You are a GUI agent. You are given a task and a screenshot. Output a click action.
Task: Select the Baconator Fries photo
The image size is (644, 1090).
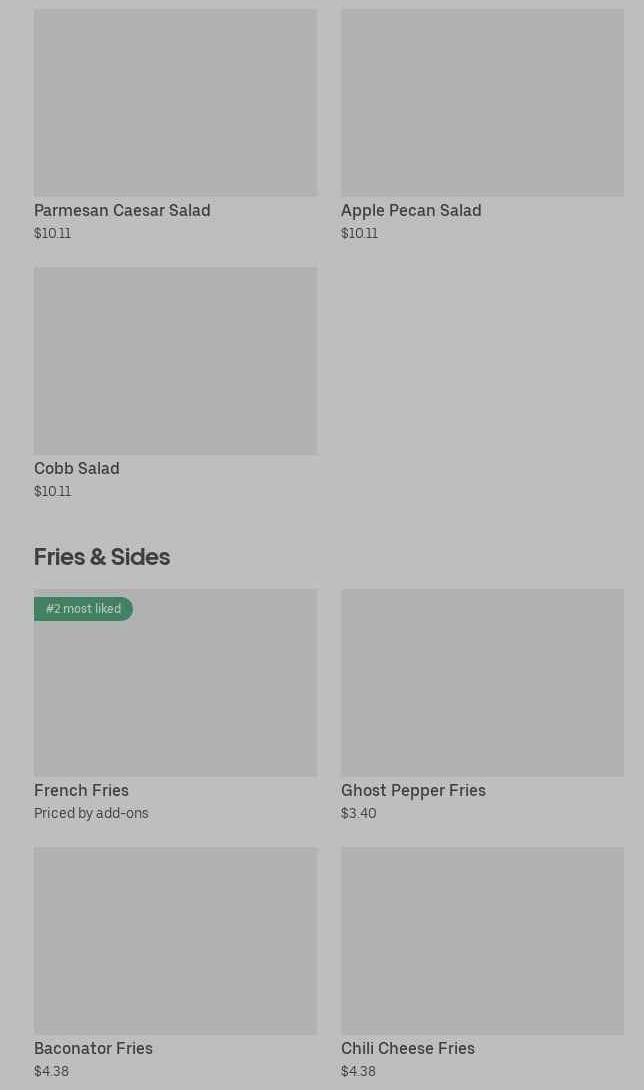pos(175,940)
